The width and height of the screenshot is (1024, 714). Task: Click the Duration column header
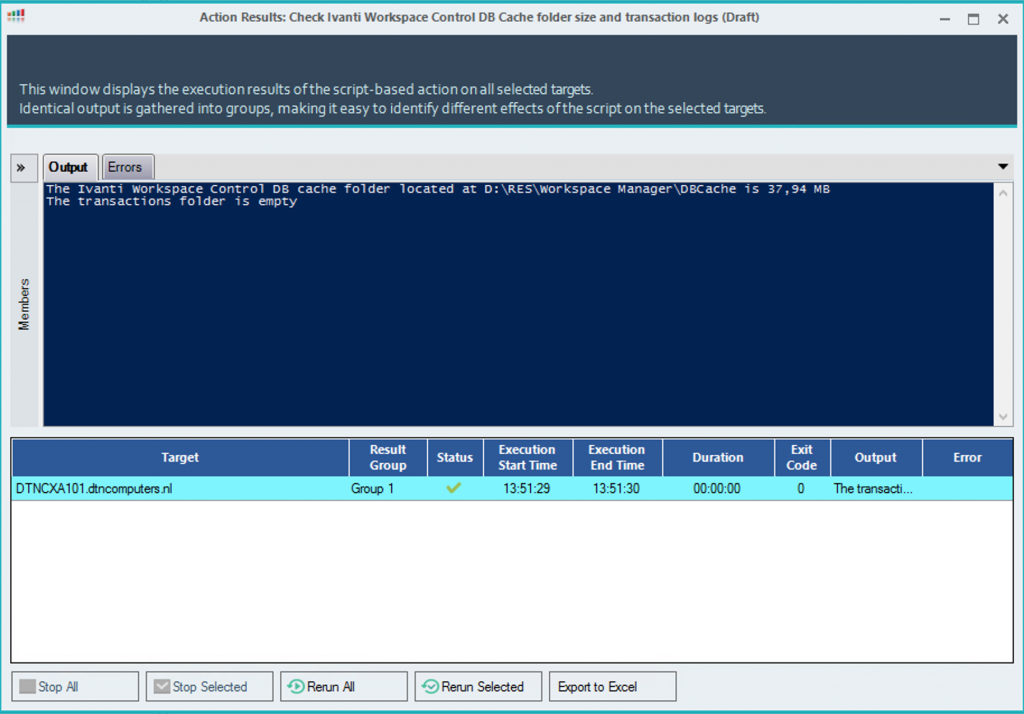point(718,457)
